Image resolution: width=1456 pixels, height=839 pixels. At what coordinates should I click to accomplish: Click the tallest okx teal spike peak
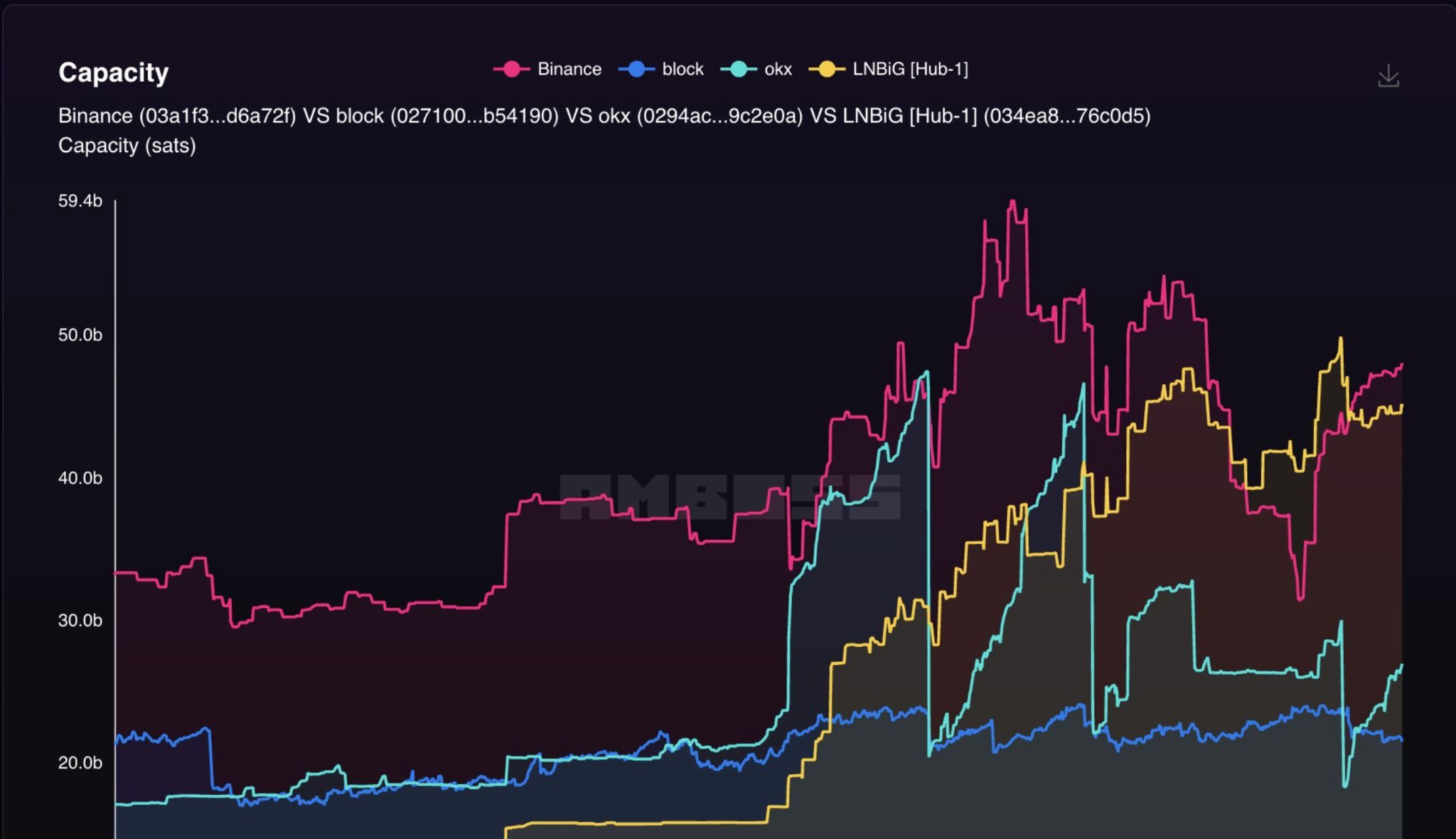(926, 373)
